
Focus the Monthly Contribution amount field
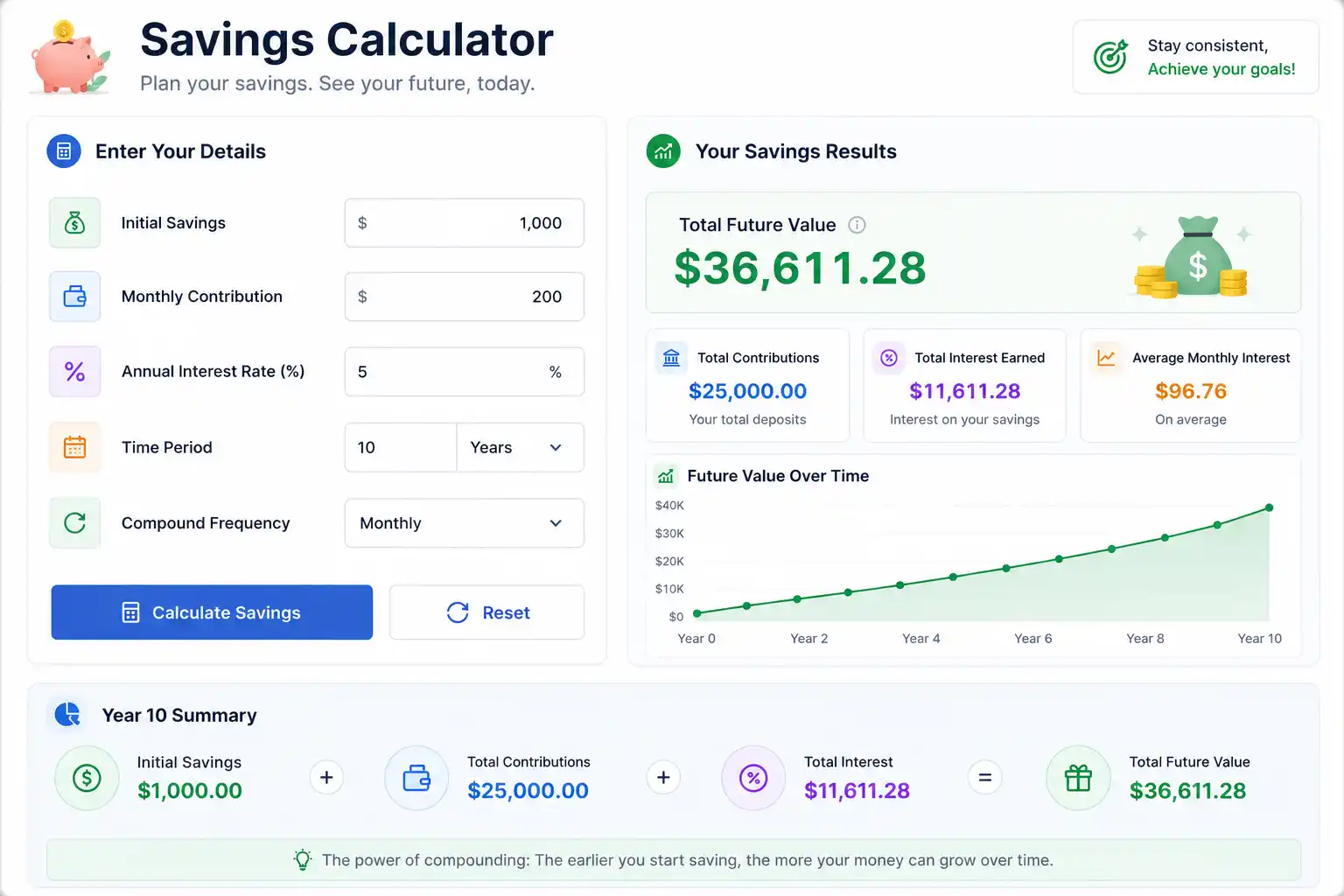465,297
